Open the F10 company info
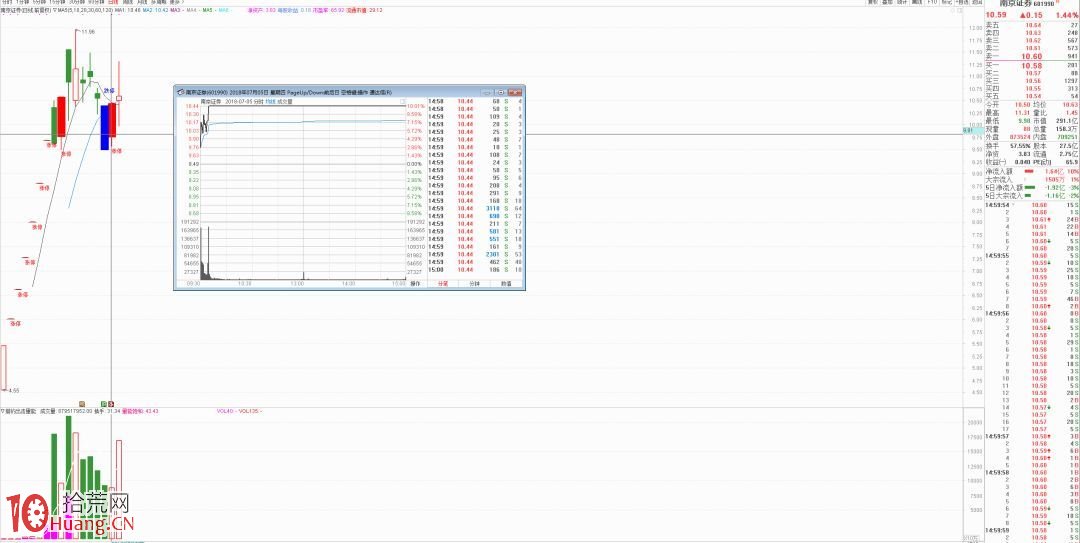The image size is (1080, 543). (933, 3)
